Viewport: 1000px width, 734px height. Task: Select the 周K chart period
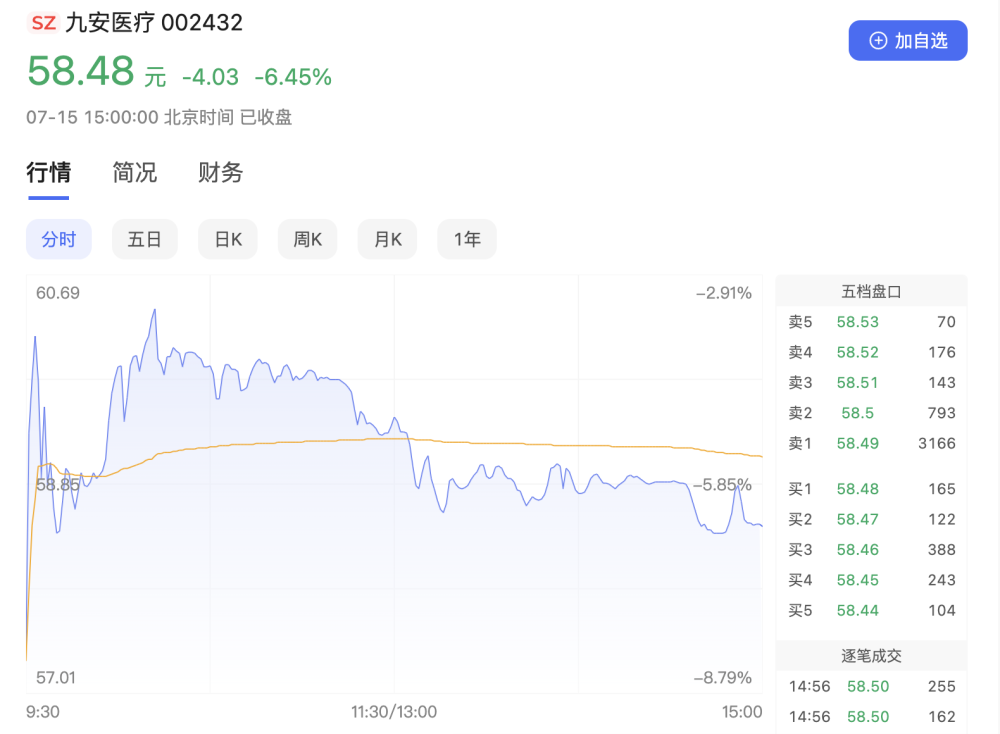click(307, 239)
